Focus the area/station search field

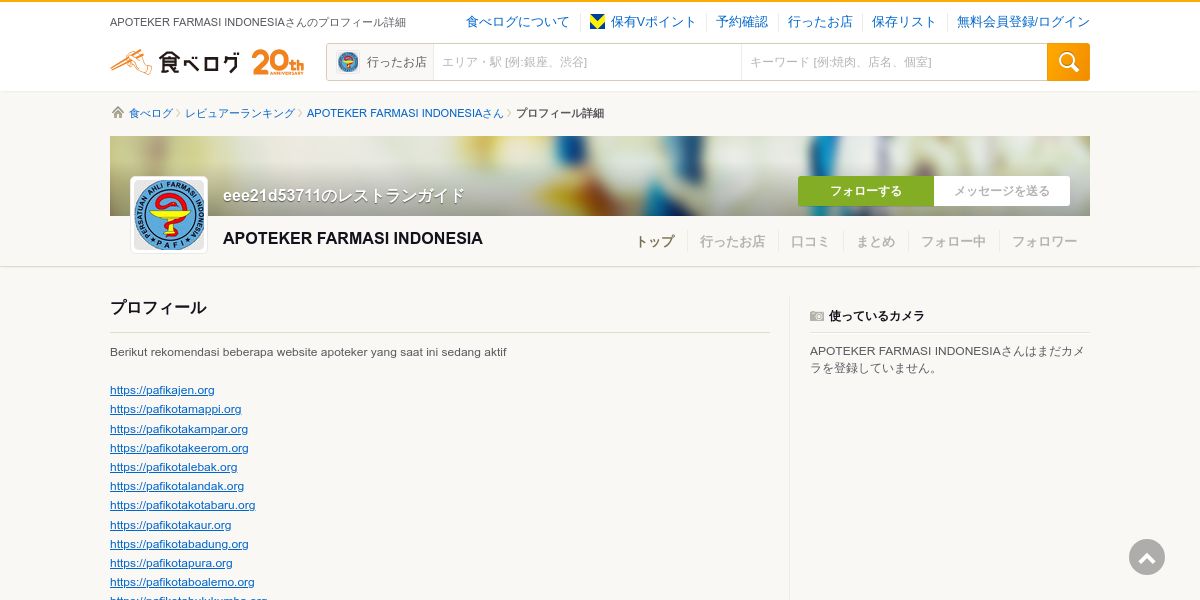click(x=587, y=62)
